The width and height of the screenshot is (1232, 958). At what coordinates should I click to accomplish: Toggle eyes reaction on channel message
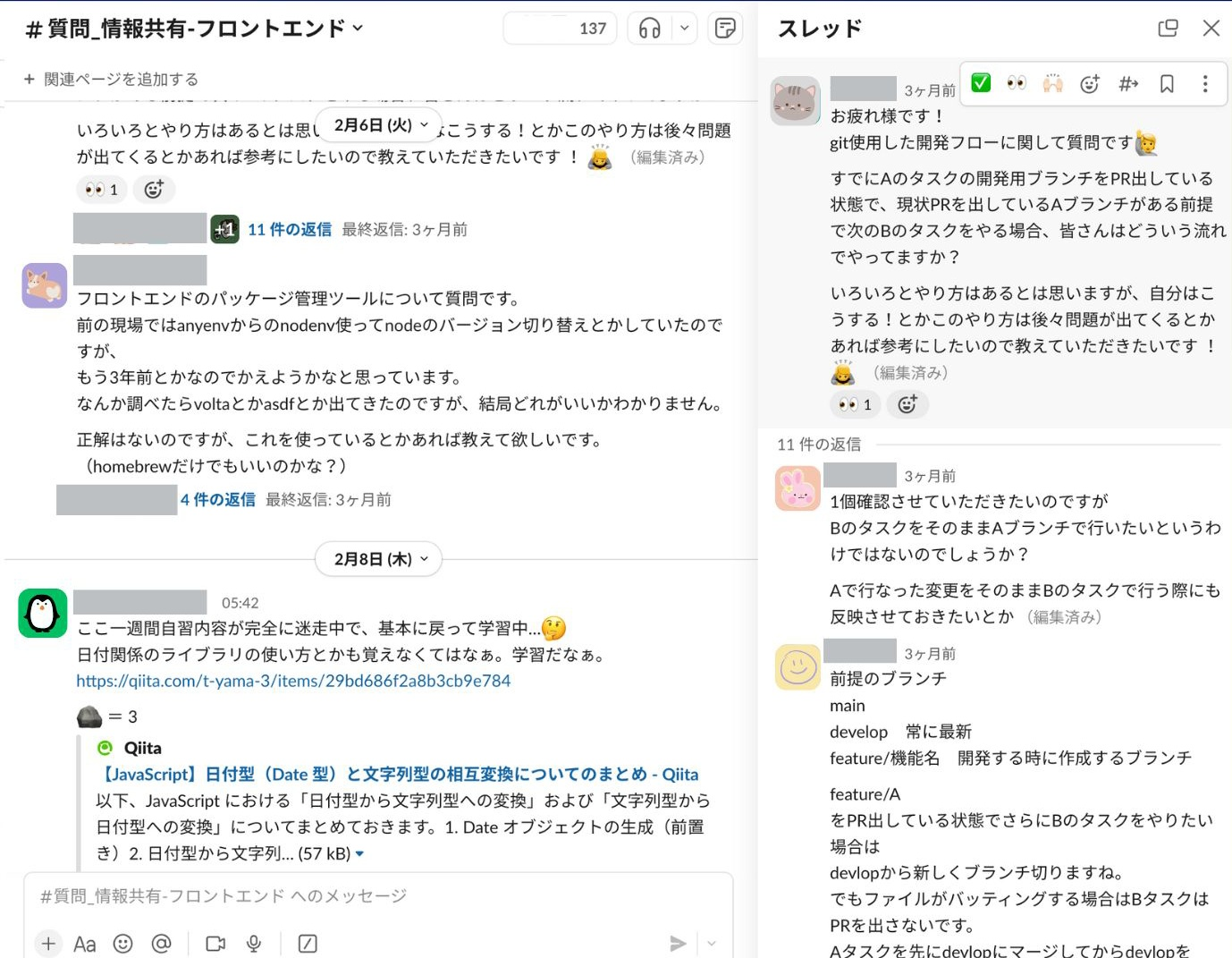click(102, 190)
